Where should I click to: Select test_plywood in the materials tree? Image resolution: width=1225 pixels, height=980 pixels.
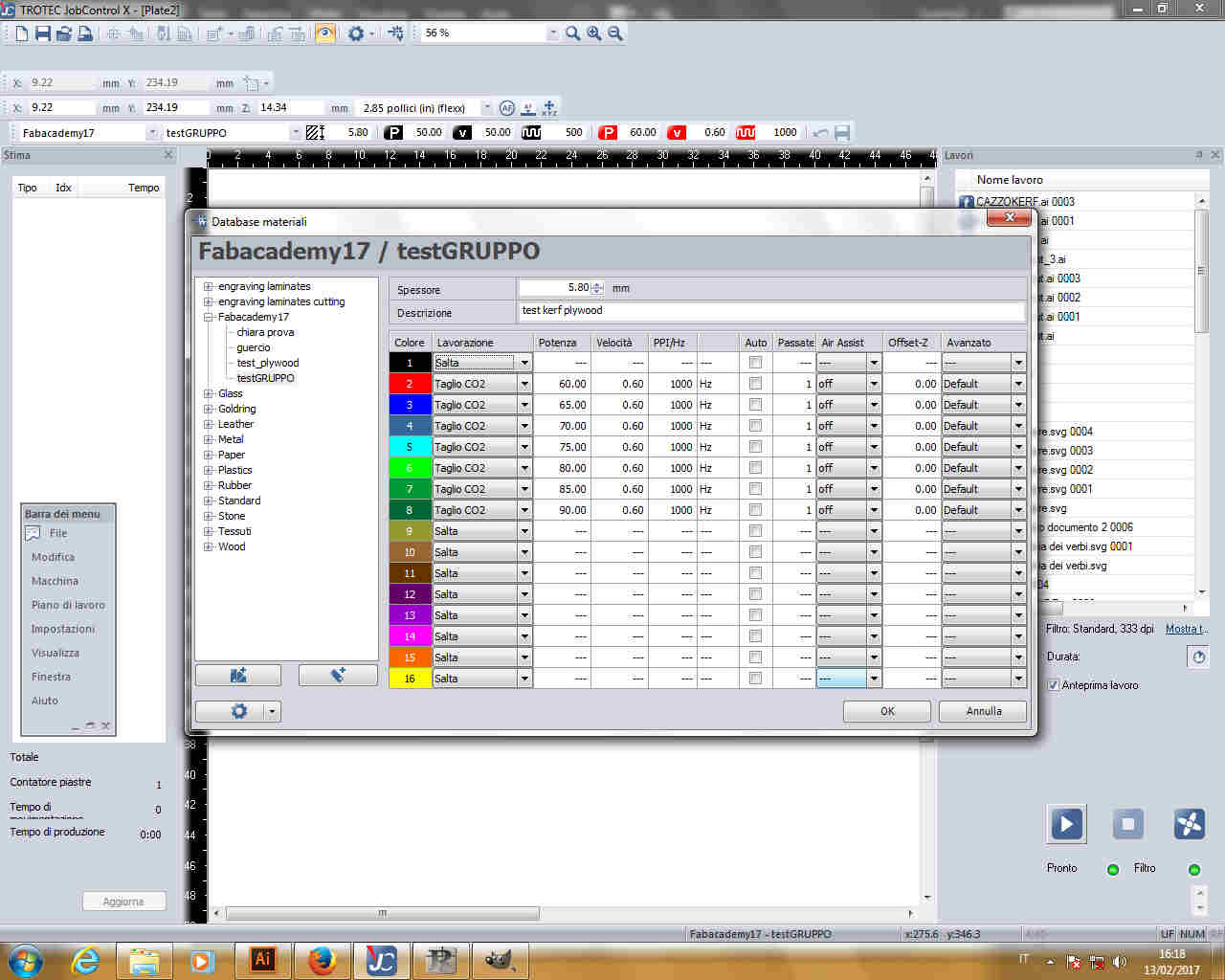click(268, 363)
